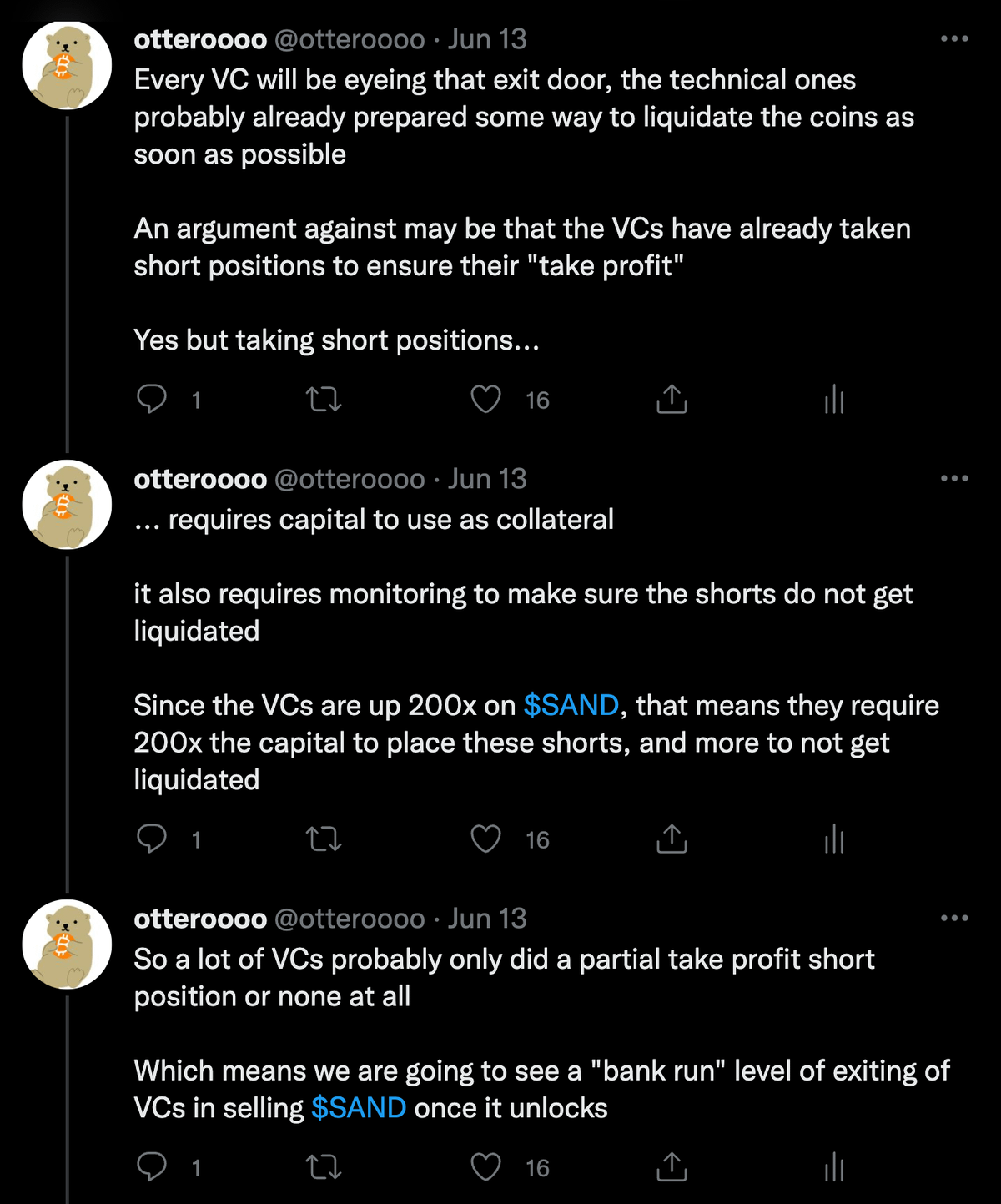Share the first tweet in thread
Image resolution: width=1001 pixels, height=1204 pixels.
coord(672,400)
